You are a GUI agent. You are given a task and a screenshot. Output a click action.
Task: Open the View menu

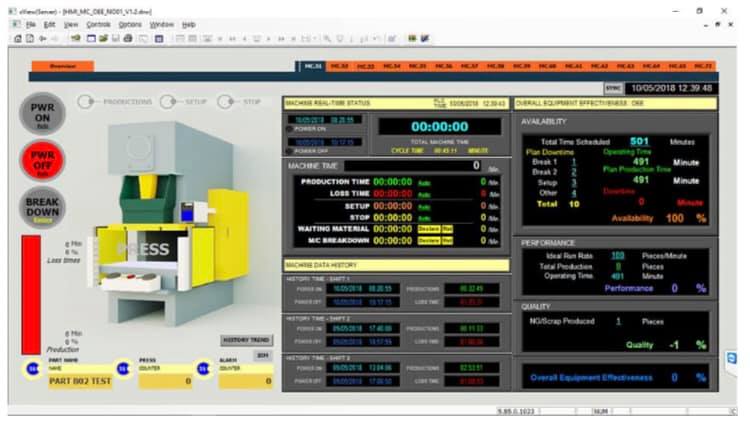(71, 24)
